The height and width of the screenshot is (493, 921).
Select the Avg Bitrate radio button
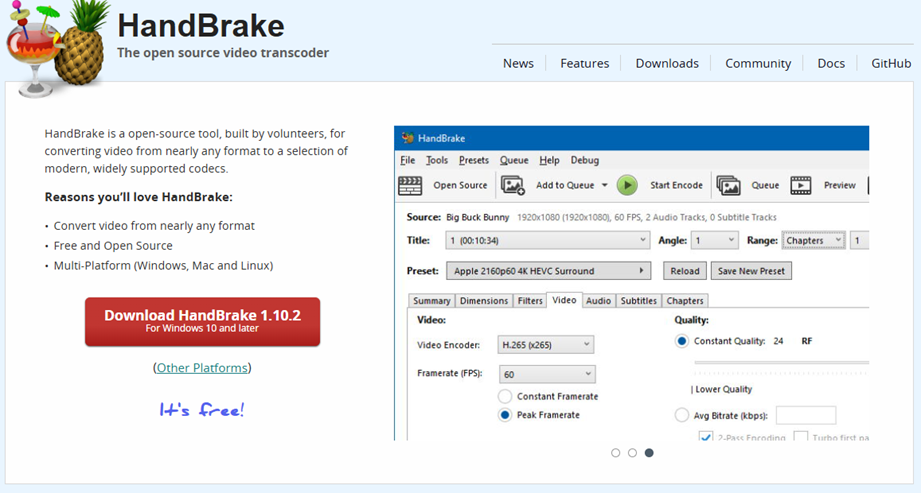coord(682,415)
